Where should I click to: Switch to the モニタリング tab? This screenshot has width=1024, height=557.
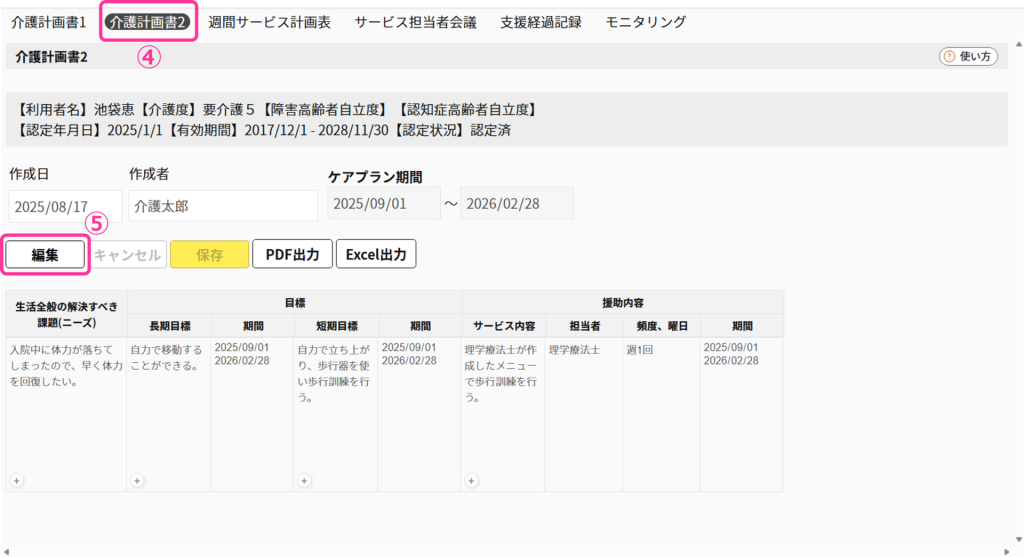[x=645, y=22]
